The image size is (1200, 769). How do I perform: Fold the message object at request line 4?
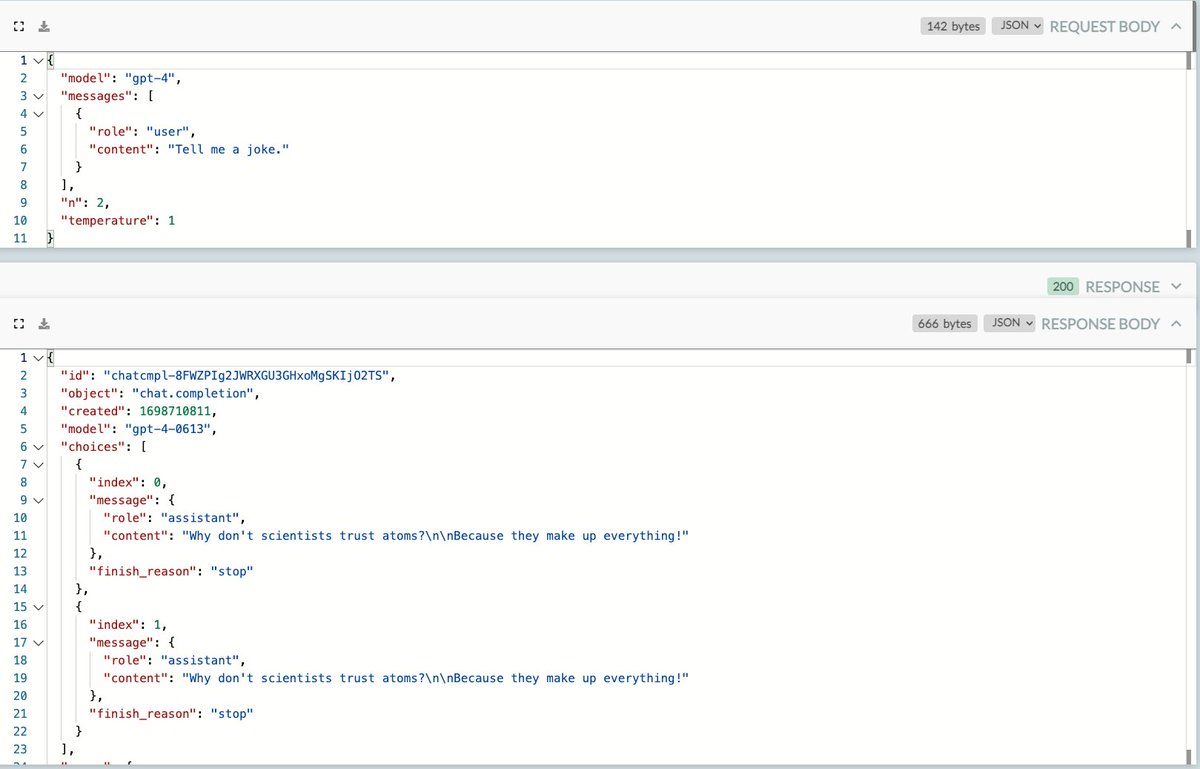pyautogui.click(x=38, y=114)
